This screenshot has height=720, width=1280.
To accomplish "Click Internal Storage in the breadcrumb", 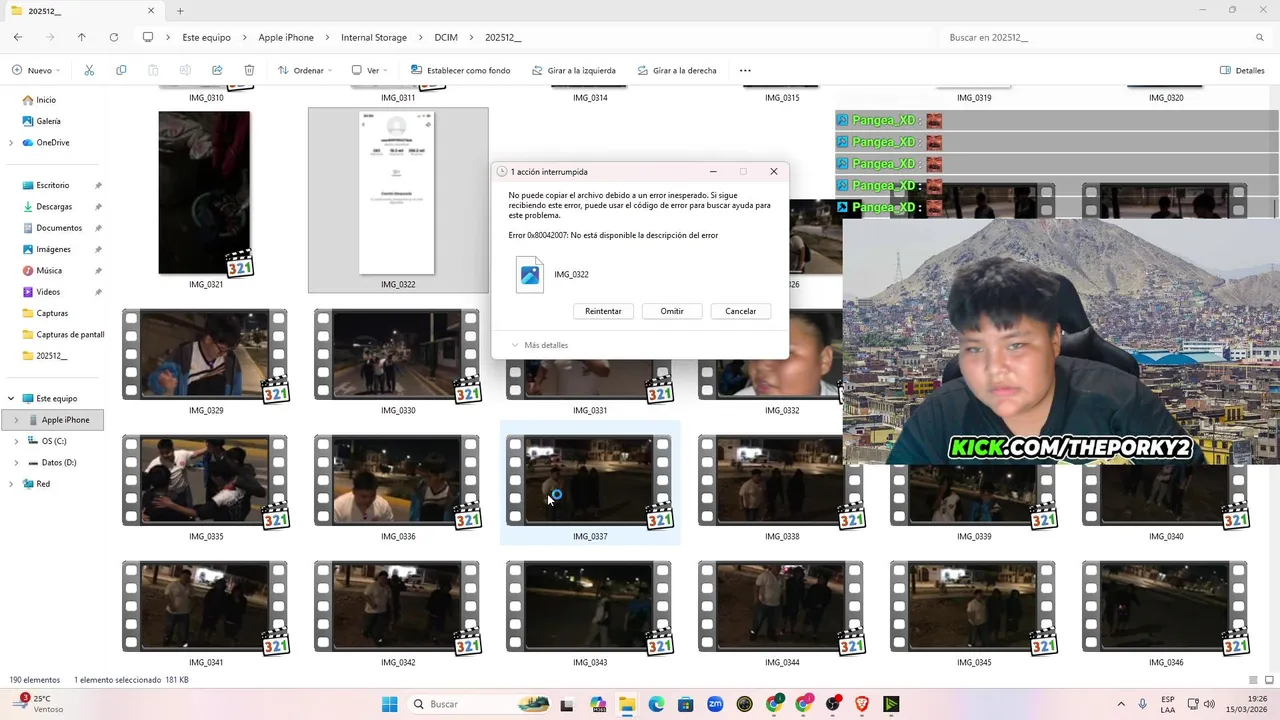I will [374, 37].
